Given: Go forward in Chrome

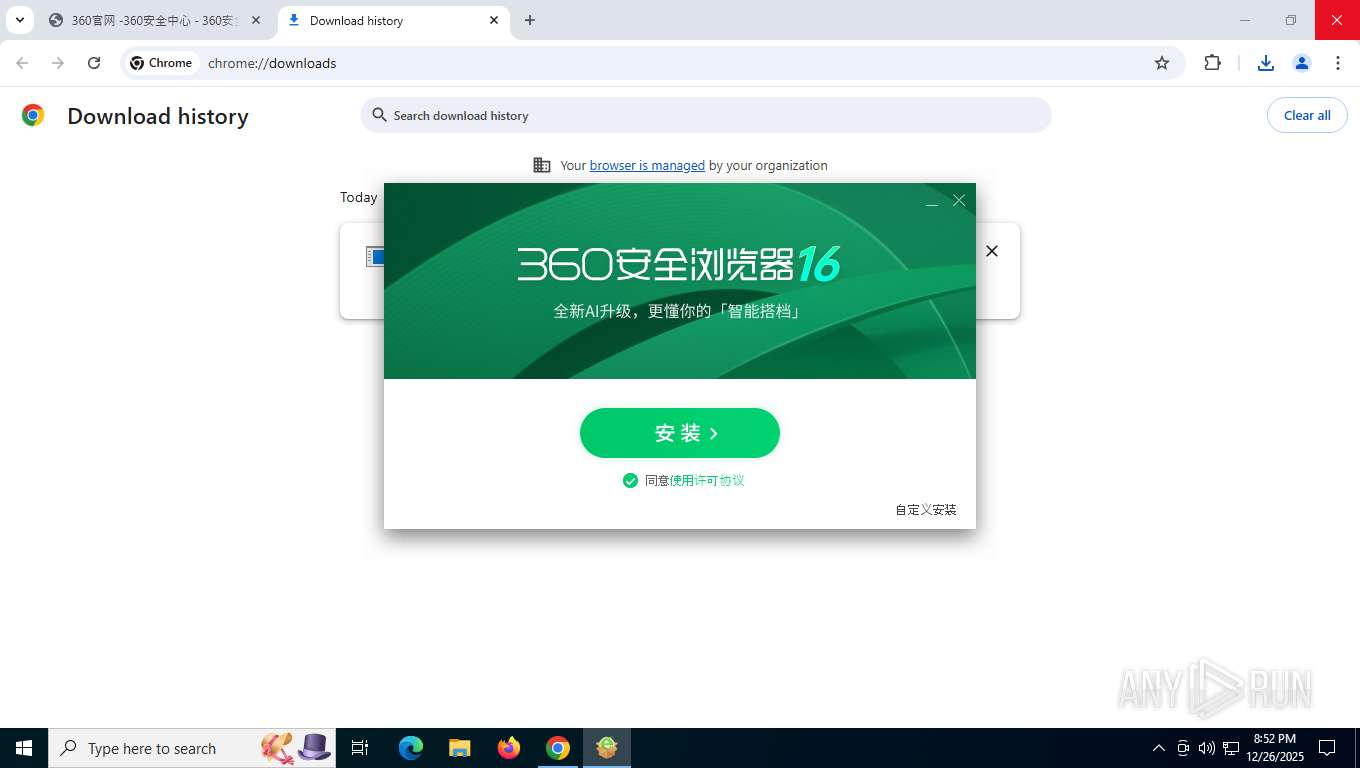Looking at the screenshot, I should point(58,63).
